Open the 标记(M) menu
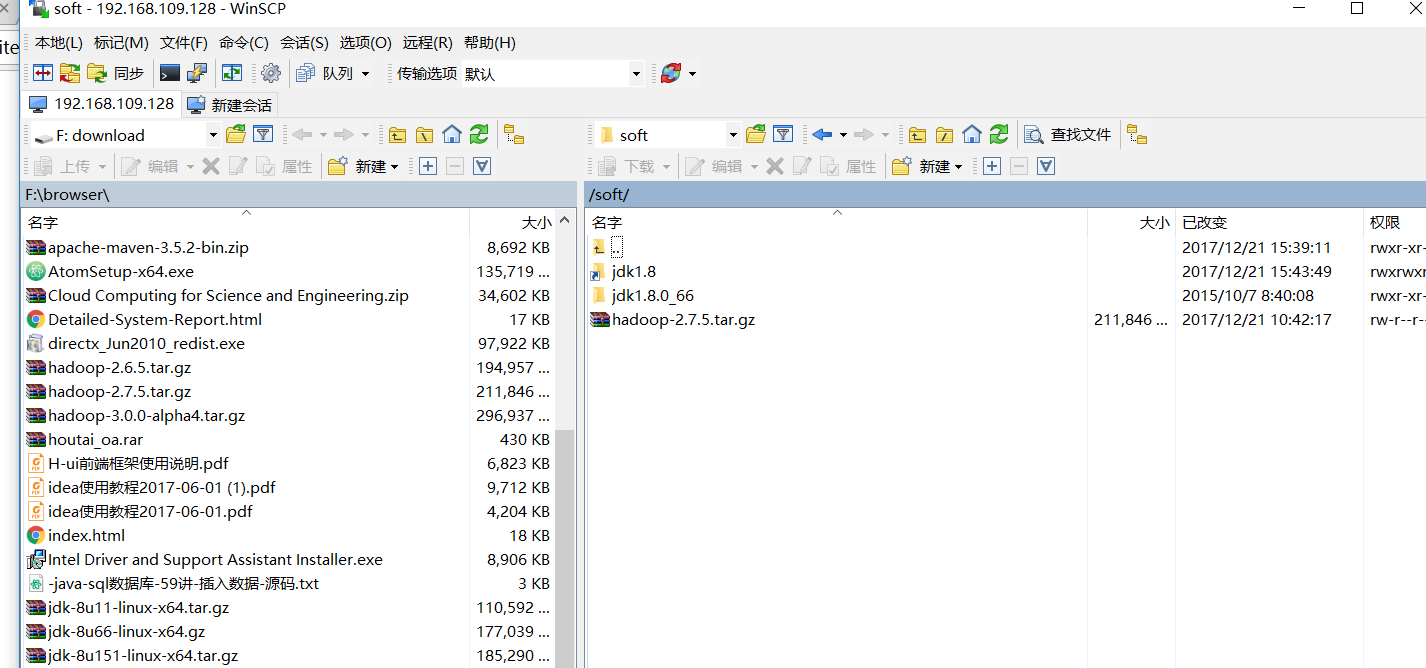This screenshot has height=668, width=1426. click(121, 42)
